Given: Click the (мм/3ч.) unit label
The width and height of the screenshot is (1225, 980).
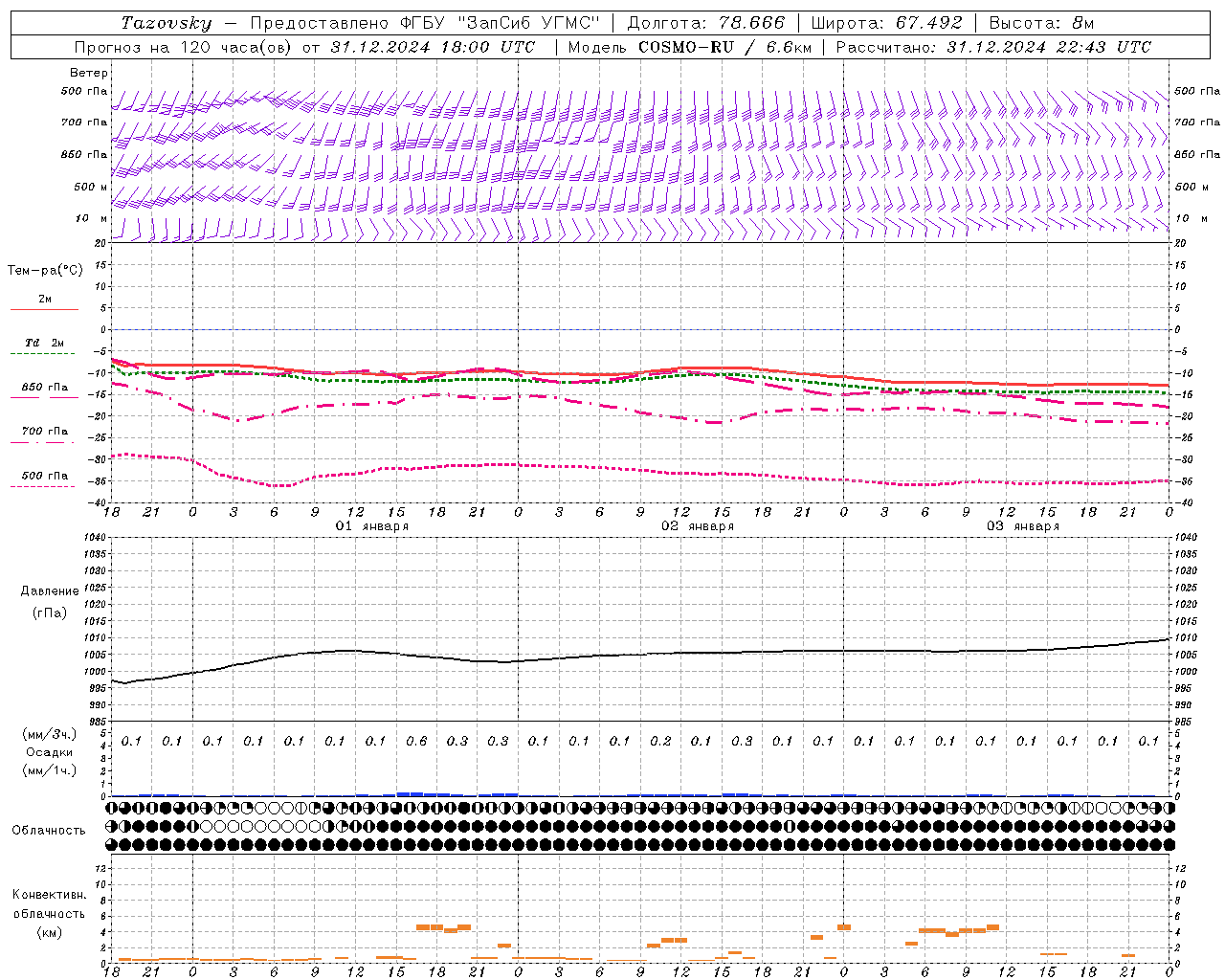Looking at the screenshot, I should coord(50,734).
